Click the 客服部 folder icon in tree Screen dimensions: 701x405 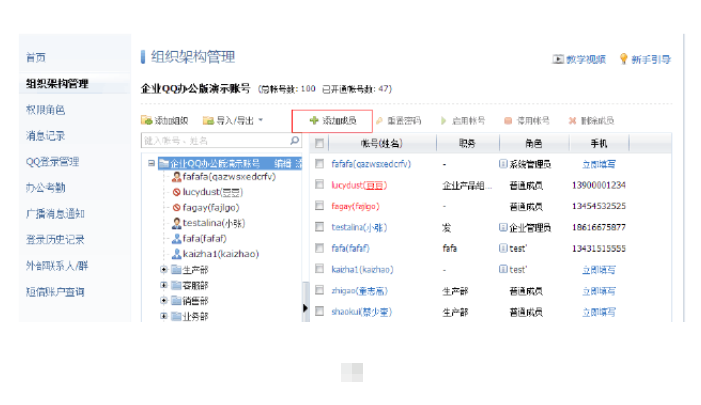point(177,285)
